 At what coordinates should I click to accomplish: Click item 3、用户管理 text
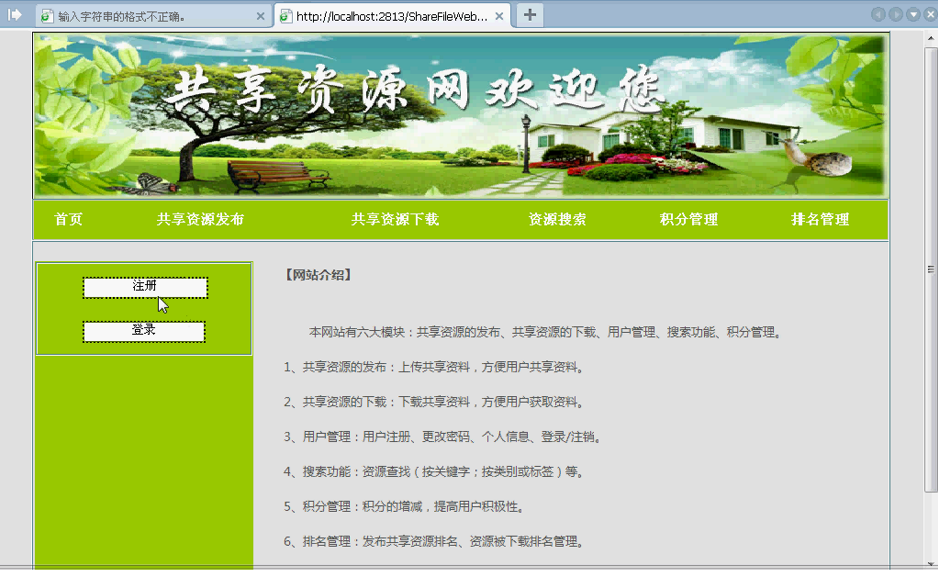[x=443, y=437]
